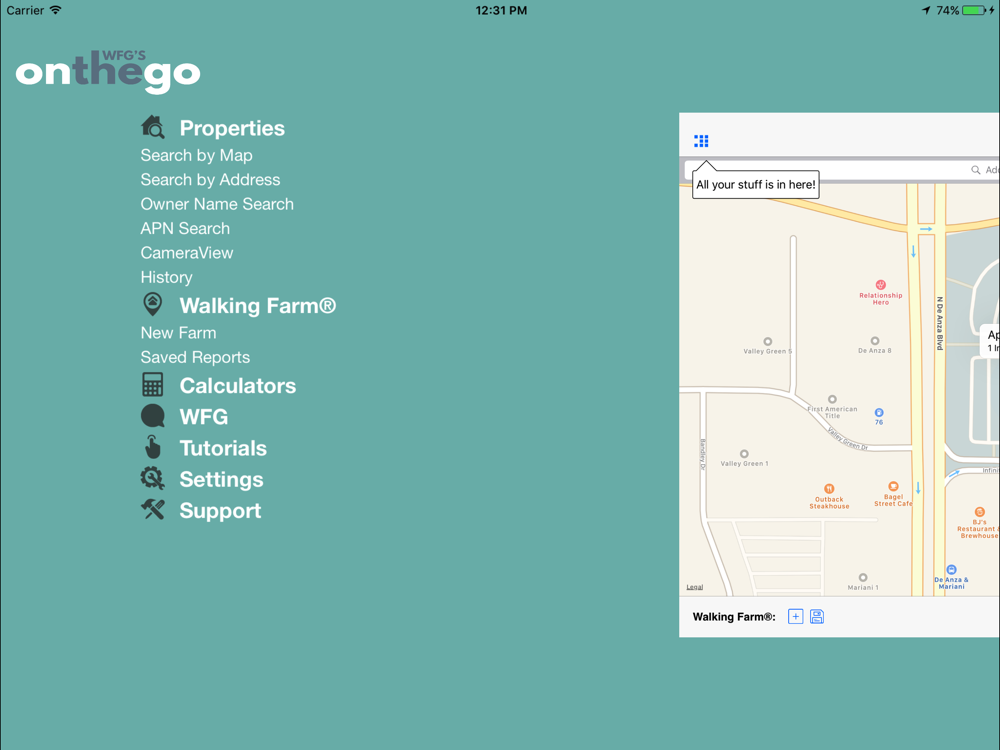This screenshot has height=750, width=1000.
Task: Tap the onthego WFG's logo
Action: (108, 71)
